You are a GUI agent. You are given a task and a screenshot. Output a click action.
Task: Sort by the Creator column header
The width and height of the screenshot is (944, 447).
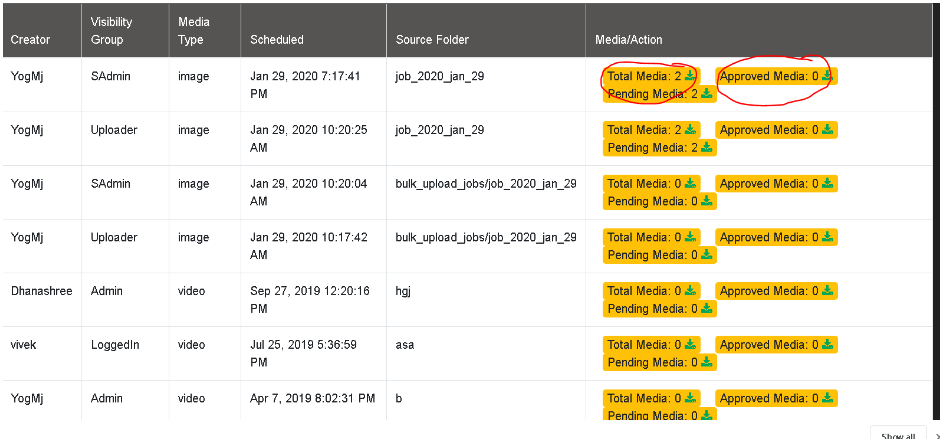[x=30, y=40]
